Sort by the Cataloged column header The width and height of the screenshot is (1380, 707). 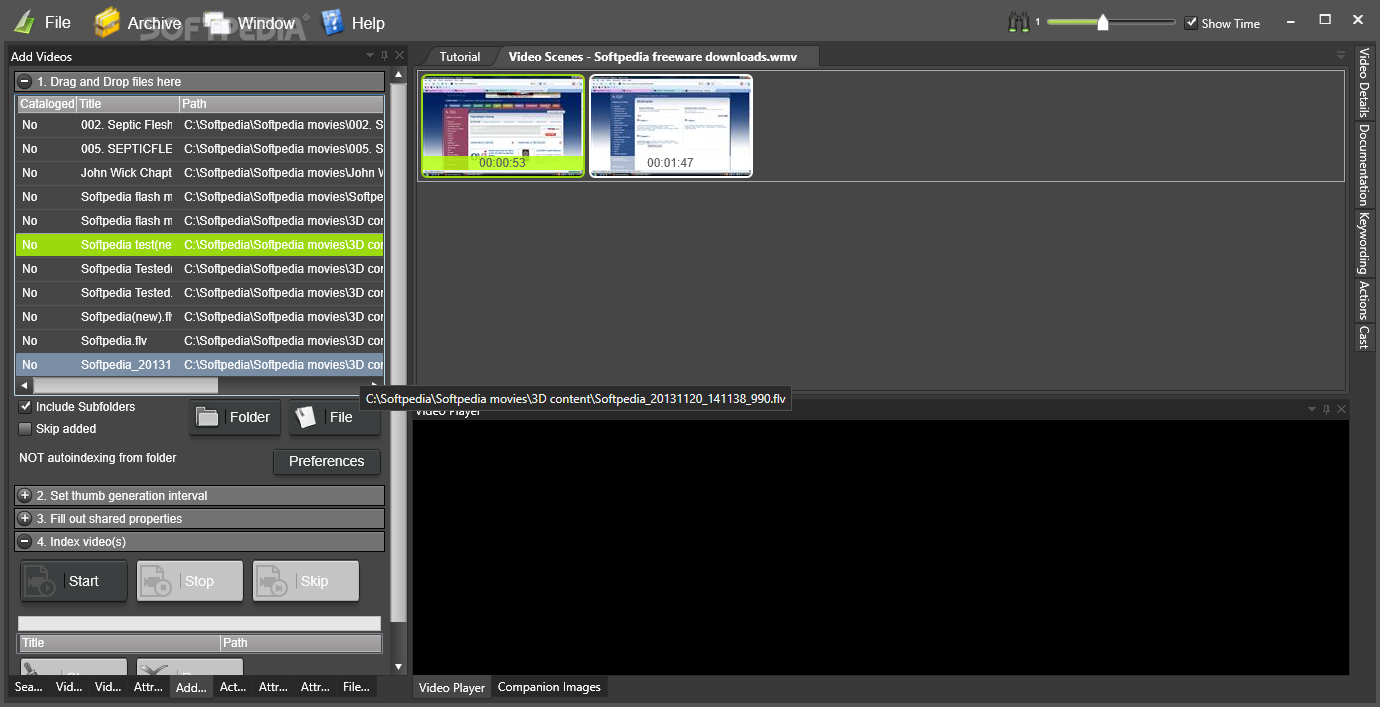[47, 104]
